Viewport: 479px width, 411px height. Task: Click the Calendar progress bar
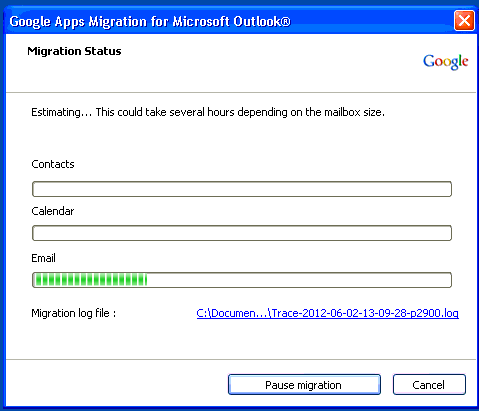coord(242,233)
